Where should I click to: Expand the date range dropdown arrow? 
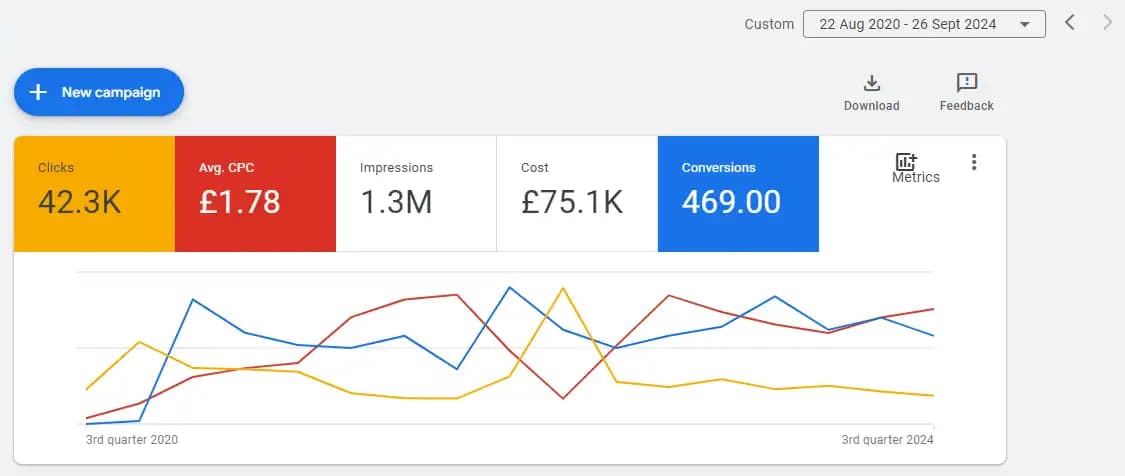(1025, 24)
